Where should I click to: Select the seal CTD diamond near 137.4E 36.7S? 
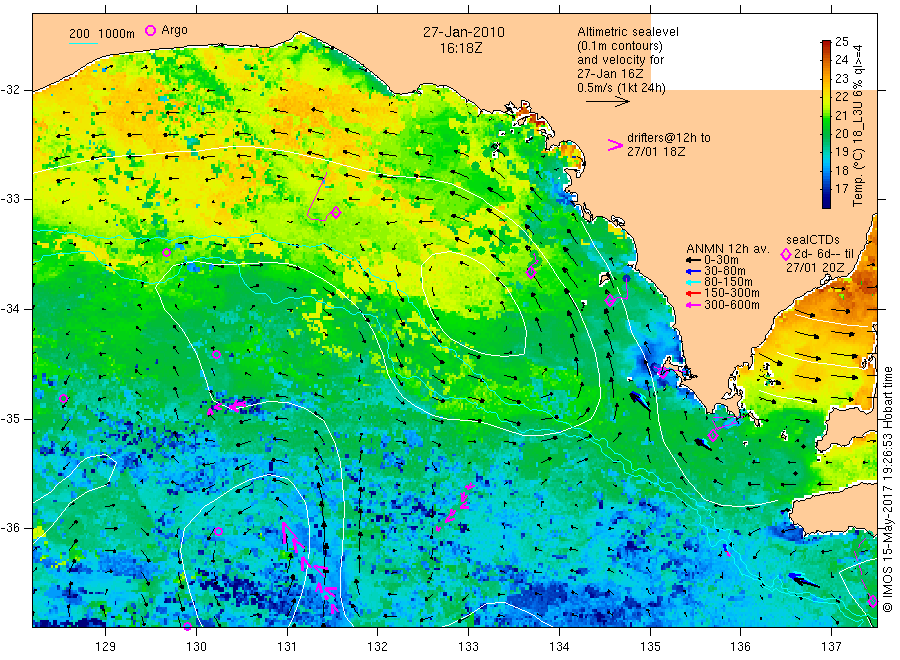pyautogui.click(x=872, y=601)
